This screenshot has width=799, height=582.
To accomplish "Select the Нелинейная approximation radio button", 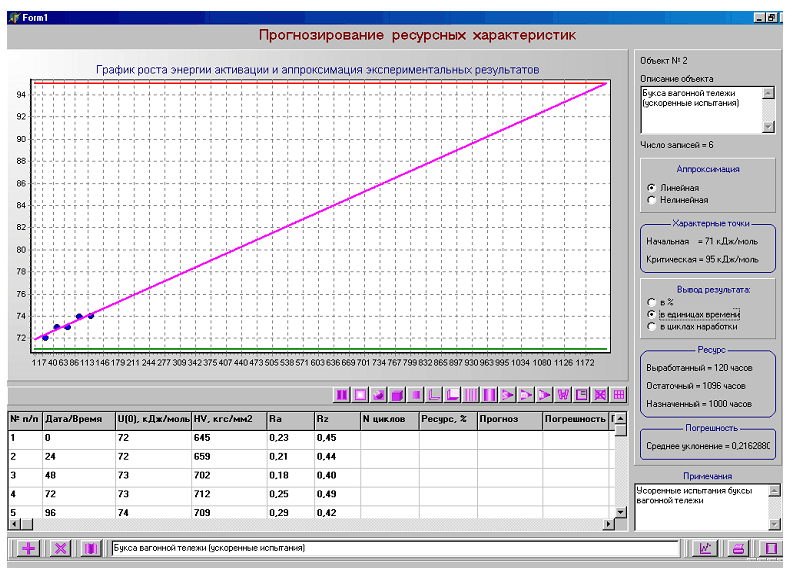I will pos(651,200).
